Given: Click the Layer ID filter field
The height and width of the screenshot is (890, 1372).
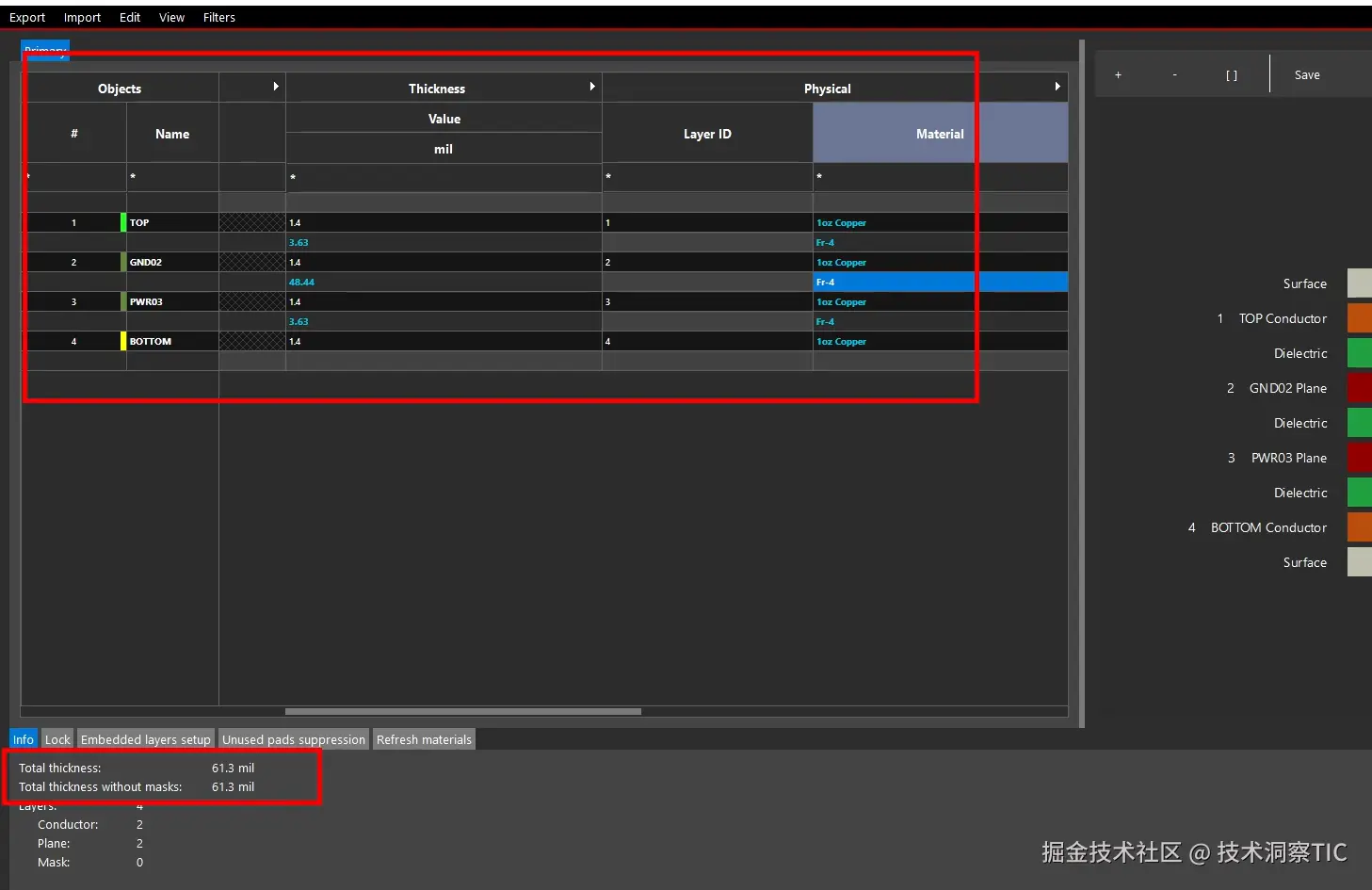Looking at the screenshot, I should pyautogui.click(x=707, y=177).
